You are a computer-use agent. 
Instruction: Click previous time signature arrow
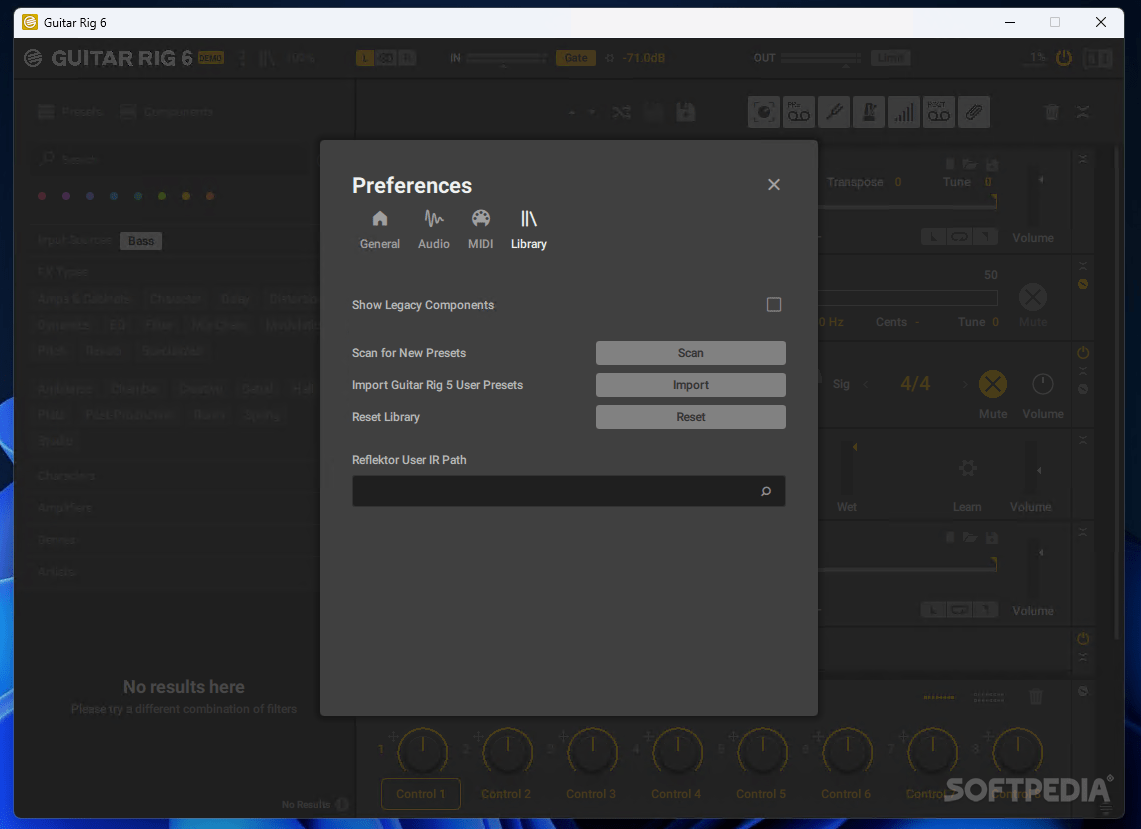tap(865, 384)
